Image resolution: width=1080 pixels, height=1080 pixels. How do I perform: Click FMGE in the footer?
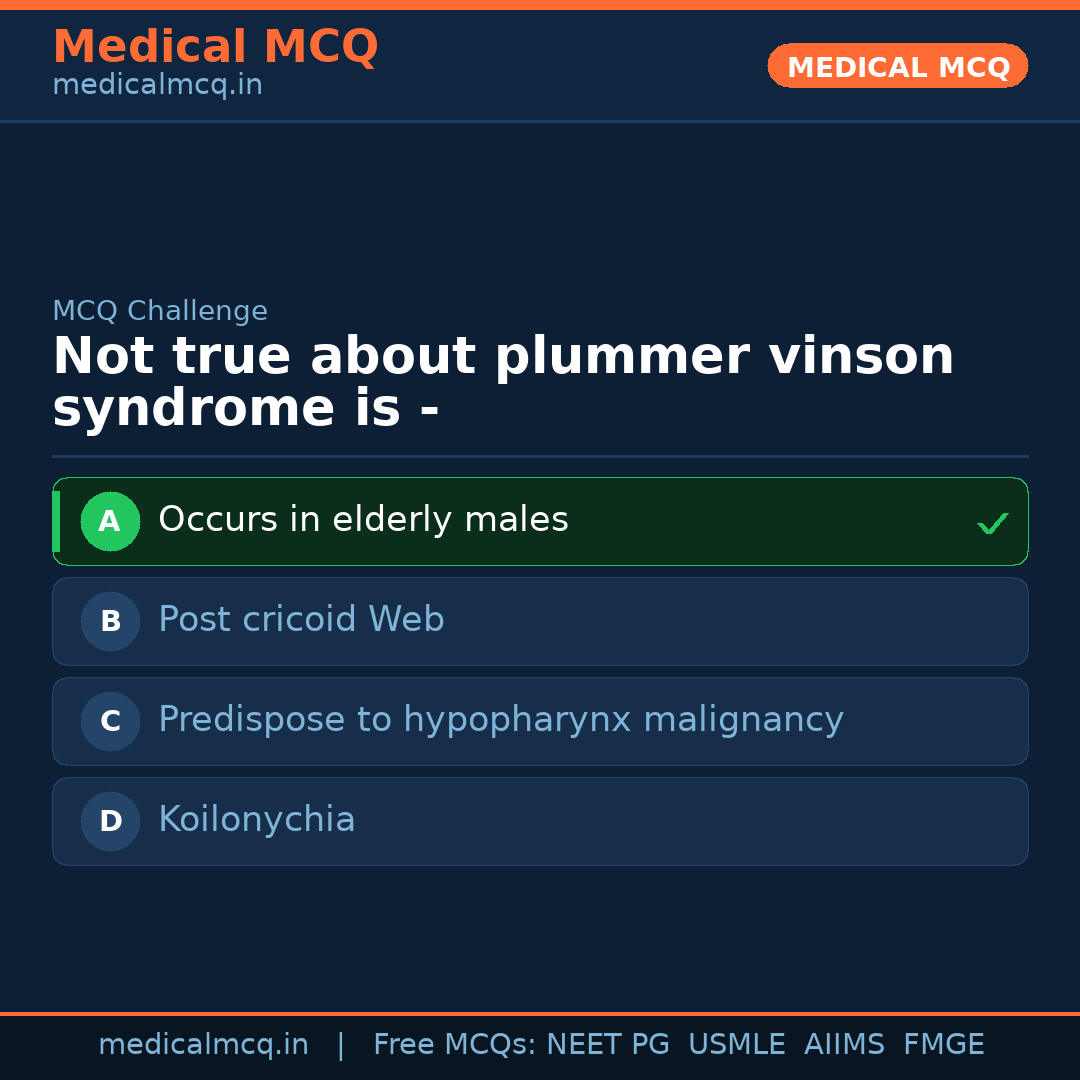click(943, 1045)
